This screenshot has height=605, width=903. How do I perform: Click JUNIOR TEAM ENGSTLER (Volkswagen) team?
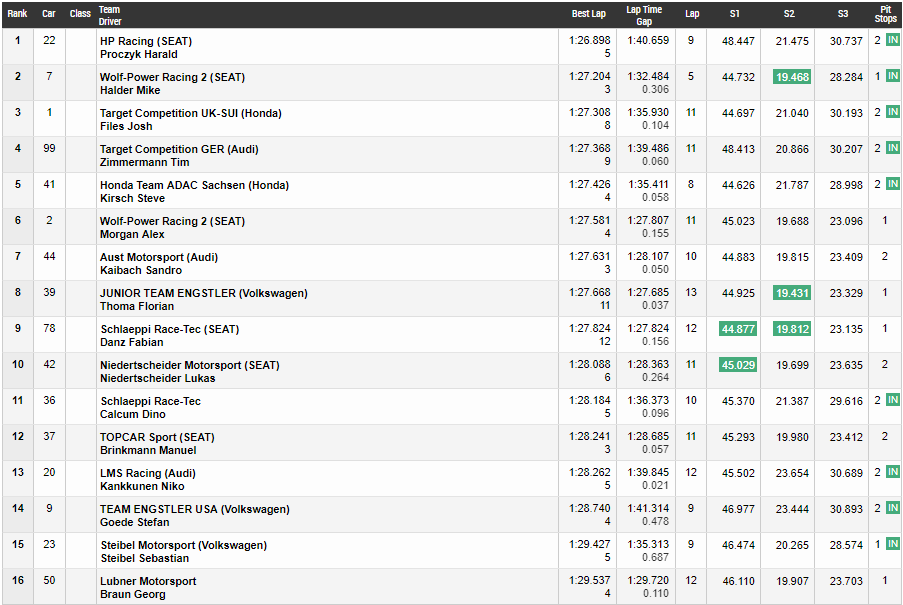[x=204, y=293]
